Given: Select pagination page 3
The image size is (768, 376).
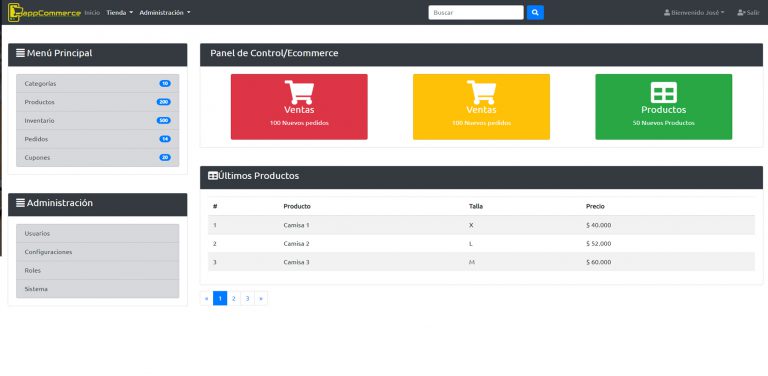Looking at the screenshot, I should pos(248,298).
